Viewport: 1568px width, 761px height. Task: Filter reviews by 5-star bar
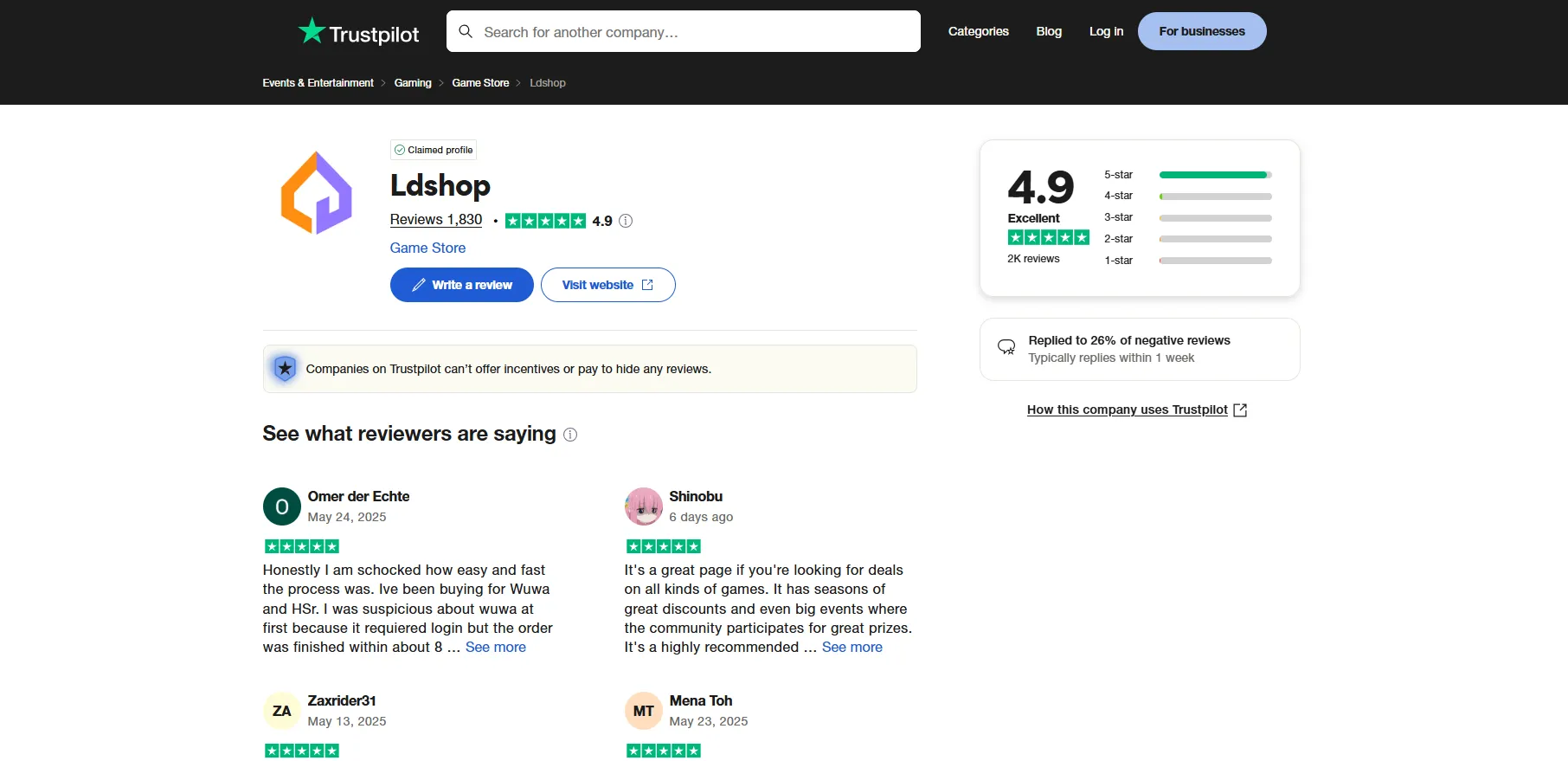click(1214, 175)
